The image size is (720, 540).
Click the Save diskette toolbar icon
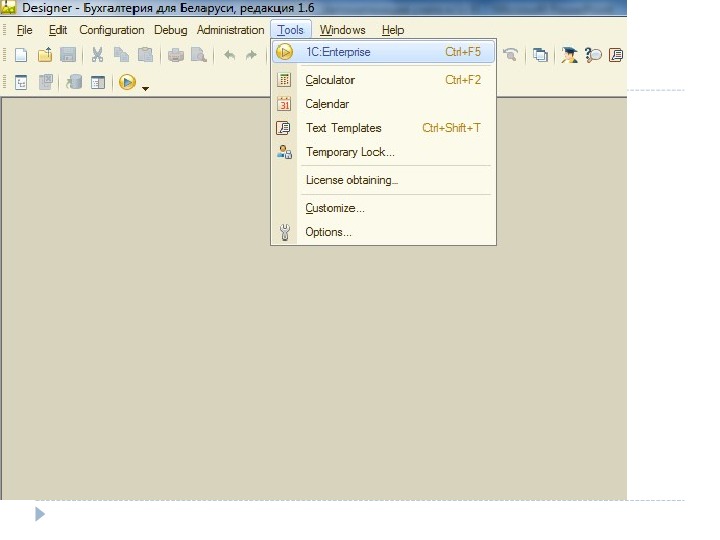(68, 55)
